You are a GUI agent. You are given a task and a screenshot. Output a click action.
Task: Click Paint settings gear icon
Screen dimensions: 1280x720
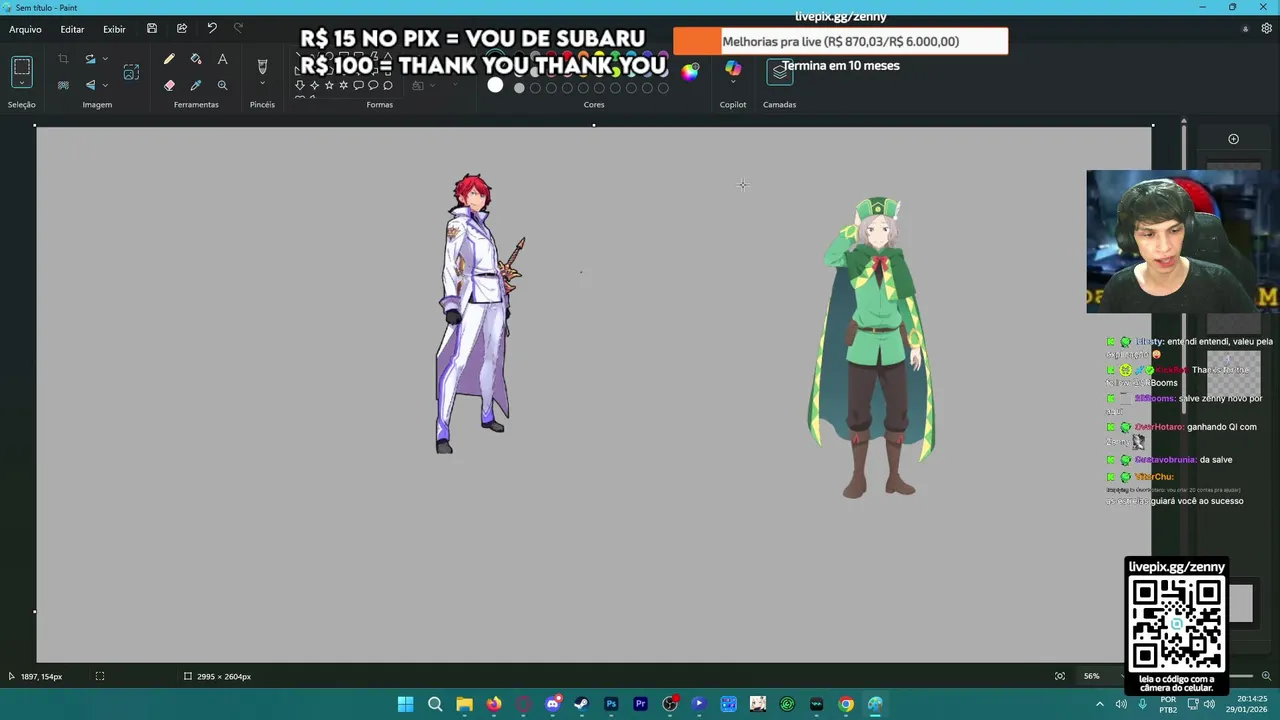(x=1267, y=29)
